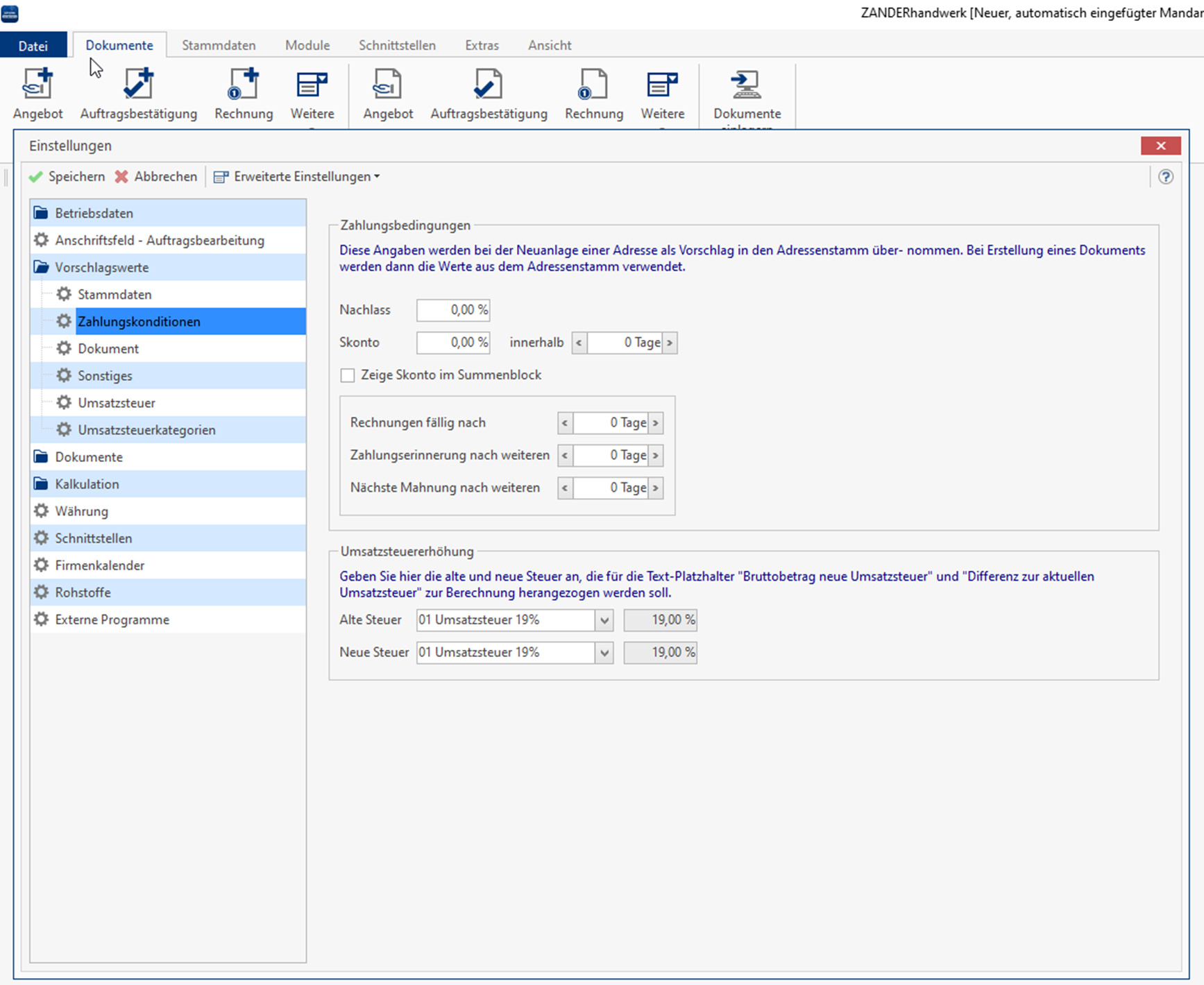This screenshot has width=1204, height=985.
Task: Click into the Nachlass percentage field
Action: click(x=453, y=310)
